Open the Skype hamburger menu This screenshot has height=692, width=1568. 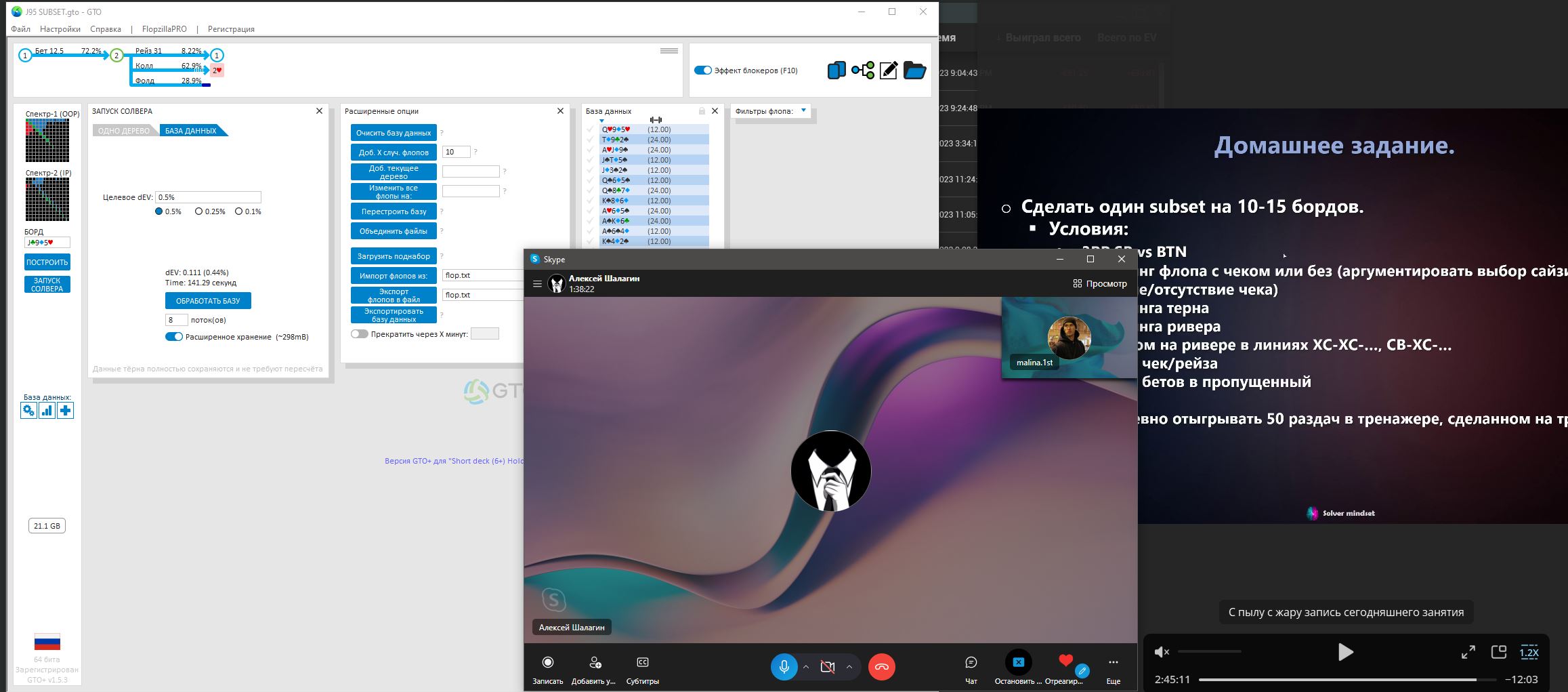click(537, 284)
